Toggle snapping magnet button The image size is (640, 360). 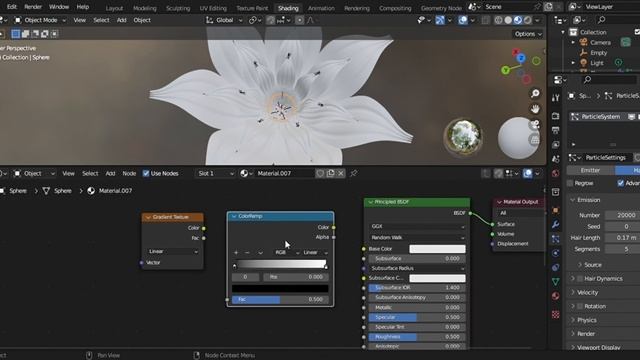point(271,20)
